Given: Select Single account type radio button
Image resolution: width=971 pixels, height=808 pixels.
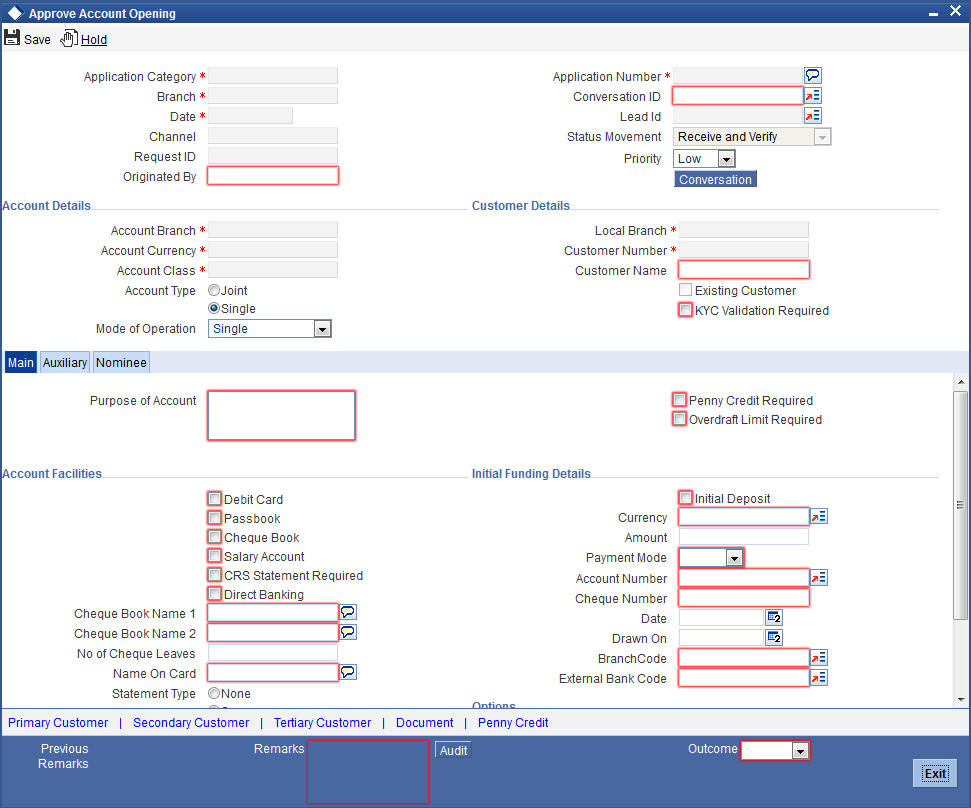Looking at the screenshot, I should point(214,308).
